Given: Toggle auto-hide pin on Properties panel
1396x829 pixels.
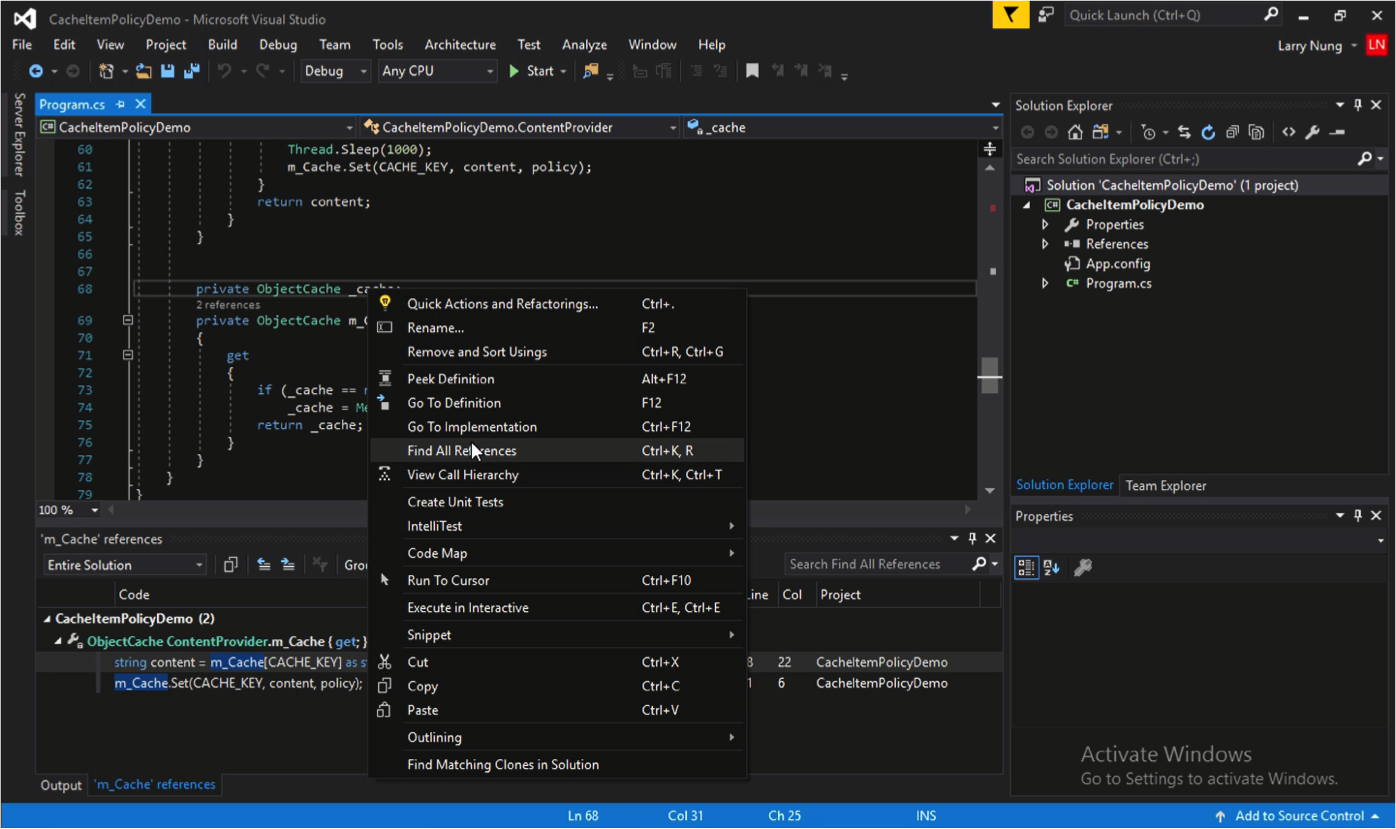Looking at the screenshot, I should [1358, 516].
